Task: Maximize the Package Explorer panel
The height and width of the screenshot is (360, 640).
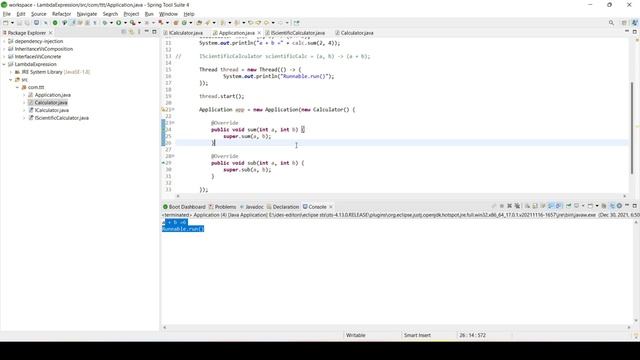Action: (x=154, y=32)
